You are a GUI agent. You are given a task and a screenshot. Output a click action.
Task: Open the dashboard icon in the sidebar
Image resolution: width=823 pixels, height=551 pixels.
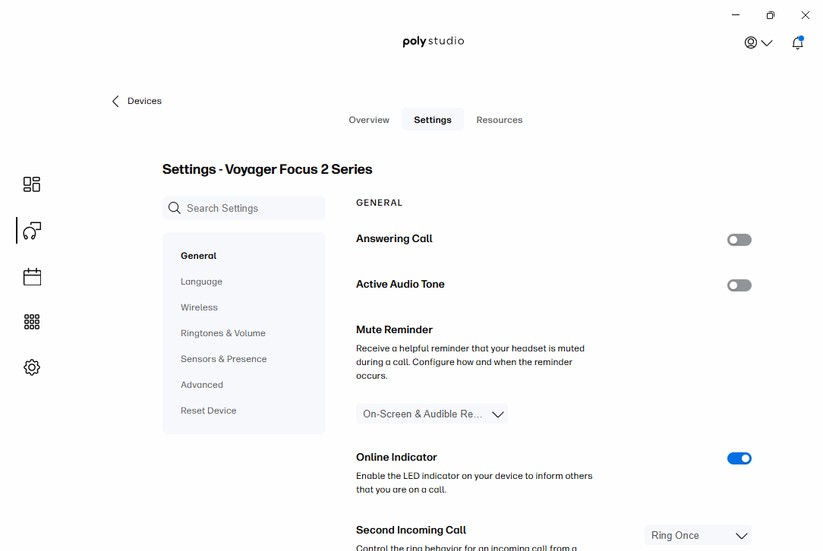[31, 184]
